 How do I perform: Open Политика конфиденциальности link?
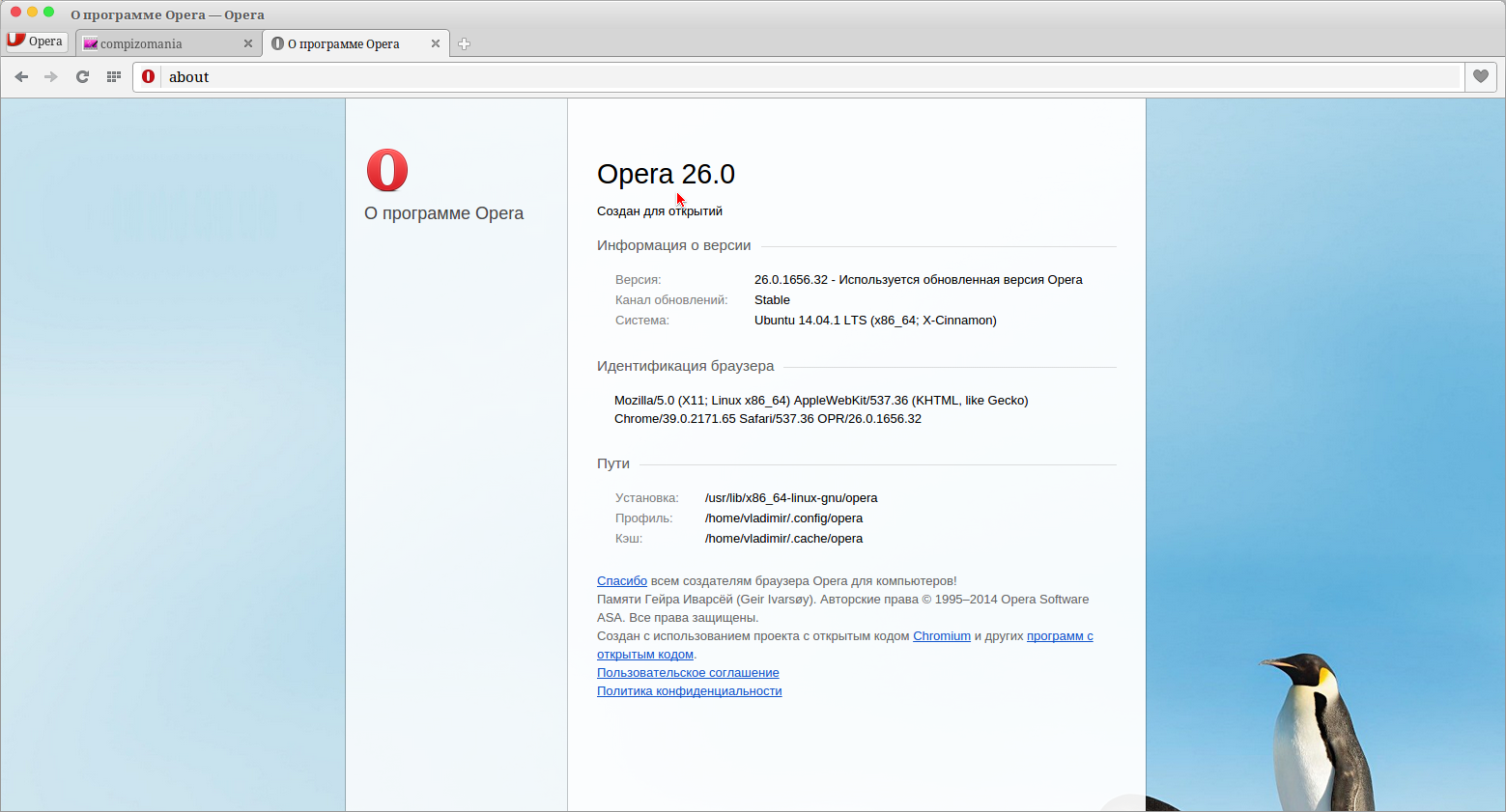point(690,691)
